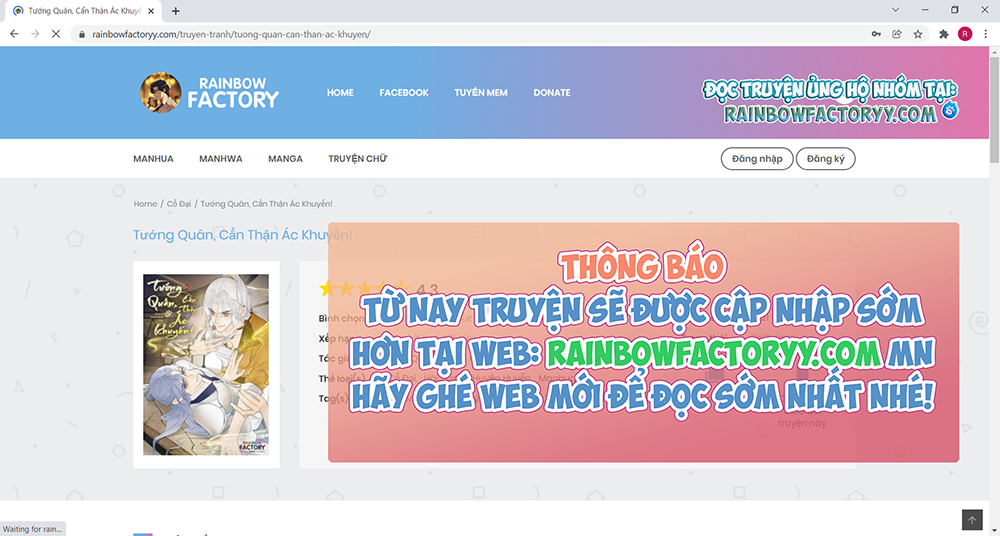Screen dimensions: 1000x536
Task: Click the password key icon in address bar
Action: click(x=876, y=33)
